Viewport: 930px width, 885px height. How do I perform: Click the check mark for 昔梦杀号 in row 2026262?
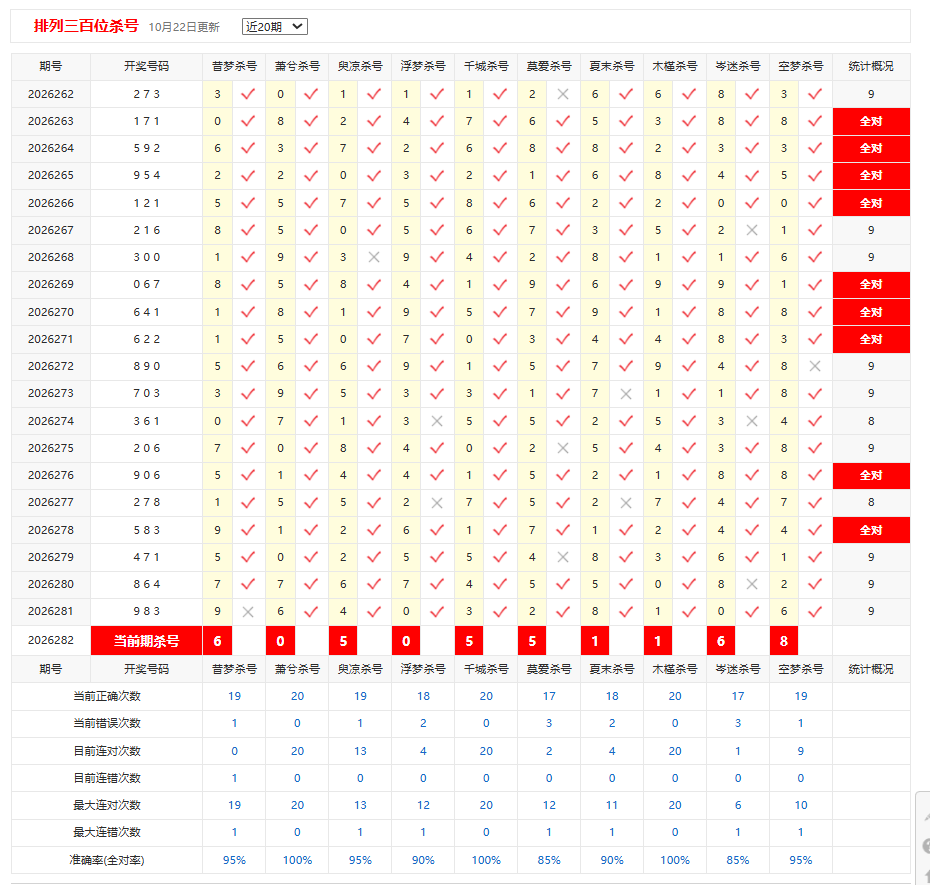[x=248, y=94]
